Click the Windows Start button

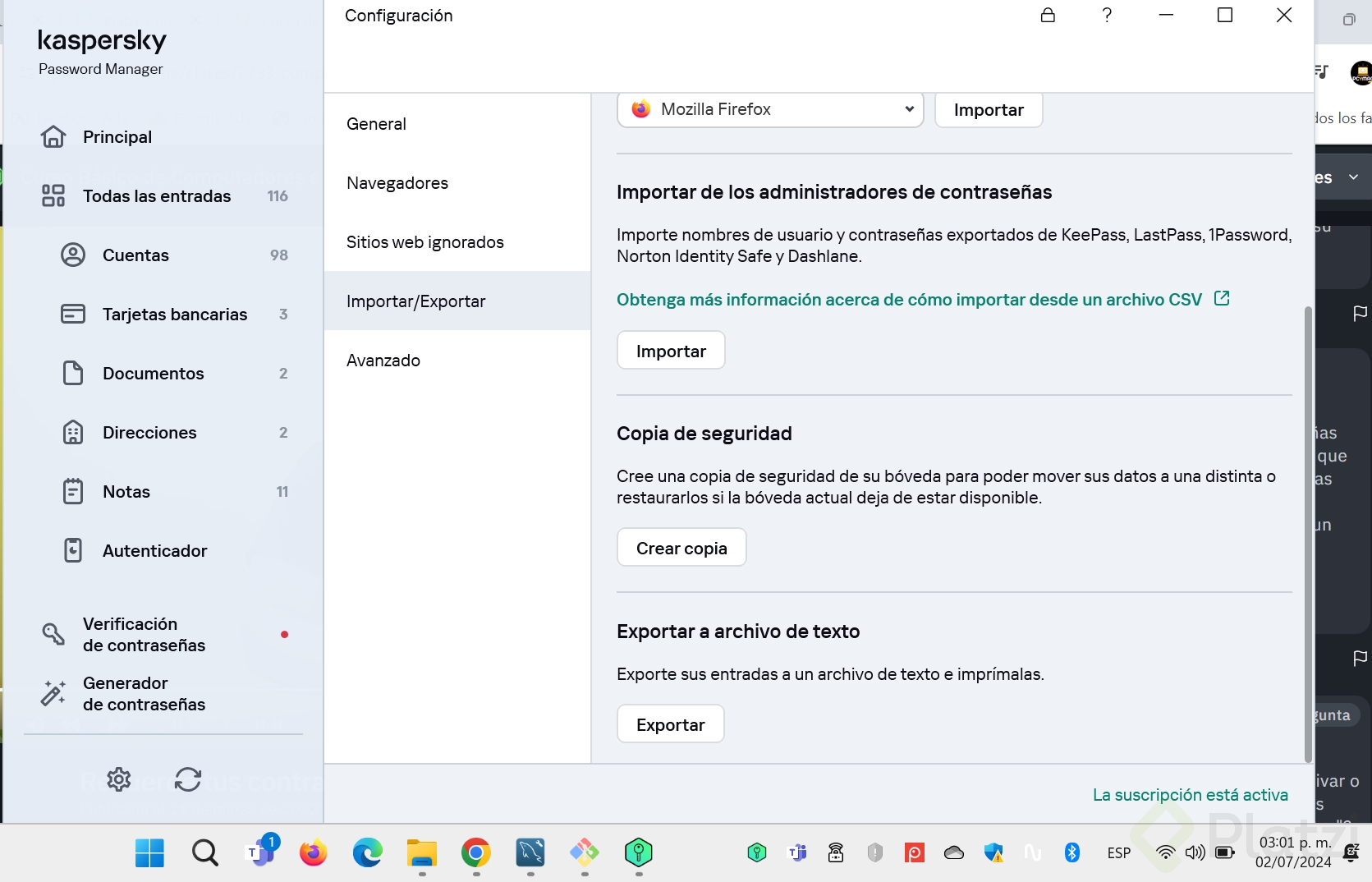[149, 853]
